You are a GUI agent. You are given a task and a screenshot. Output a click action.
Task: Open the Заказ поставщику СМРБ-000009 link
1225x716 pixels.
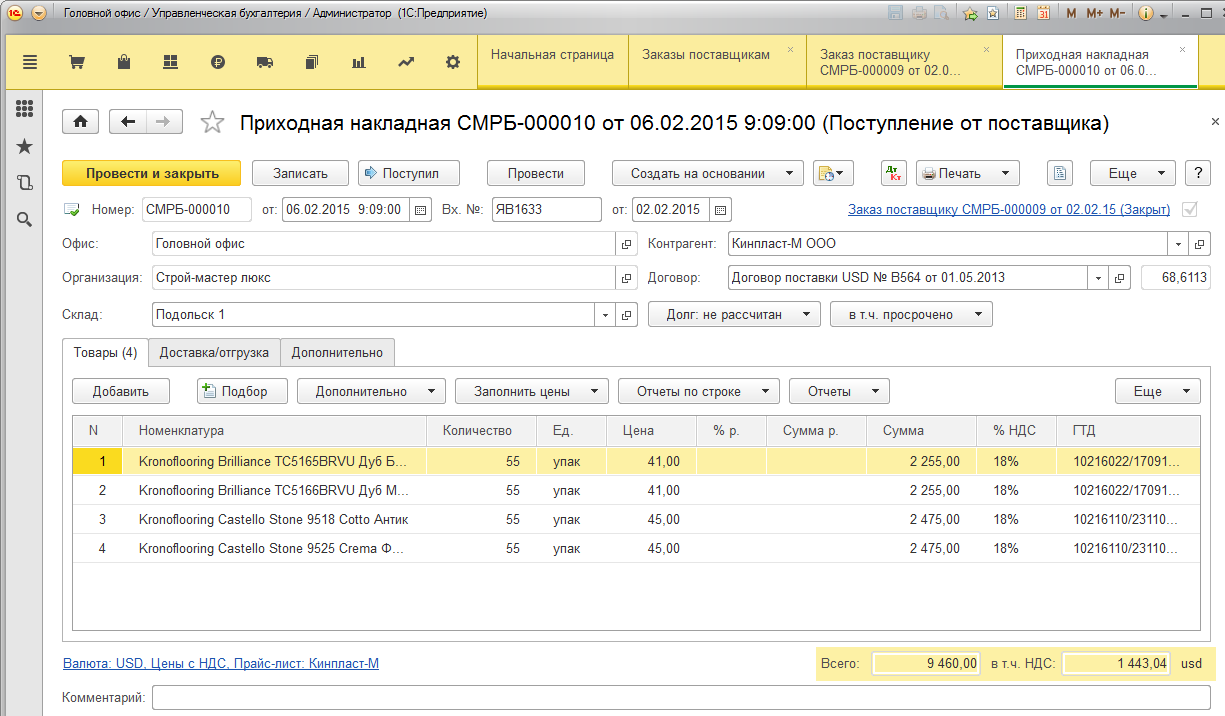click(x=1009, y=210)
